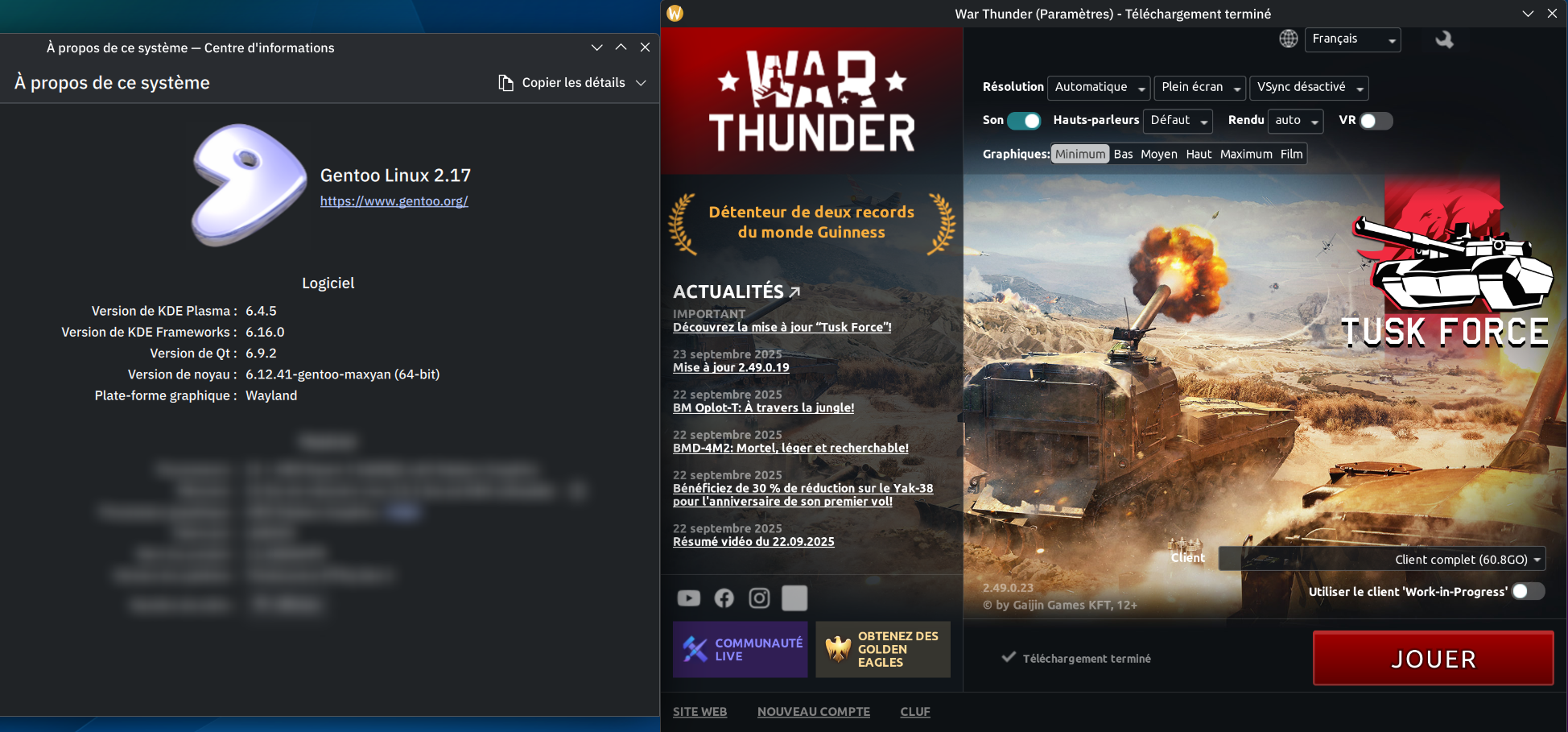The height and width of the screenshot is (732, 1568).
Task: Select Film graphics preset
Action: 1291,154
